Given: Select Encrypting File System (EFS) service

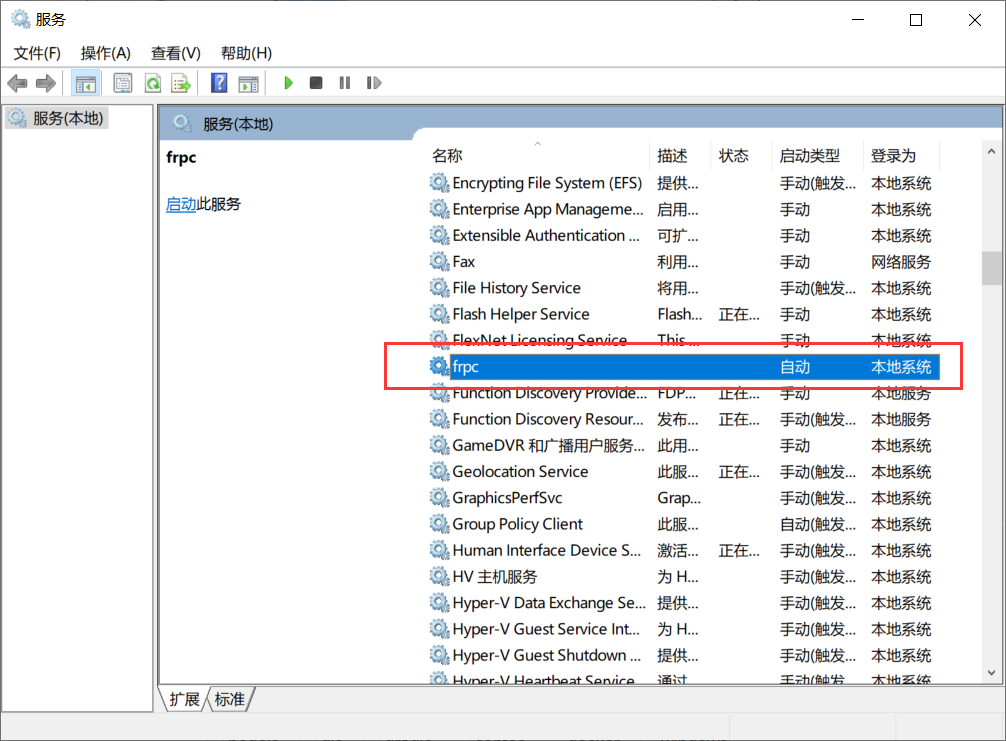Looking at the screenshot, I should click(x=683, y=183).
